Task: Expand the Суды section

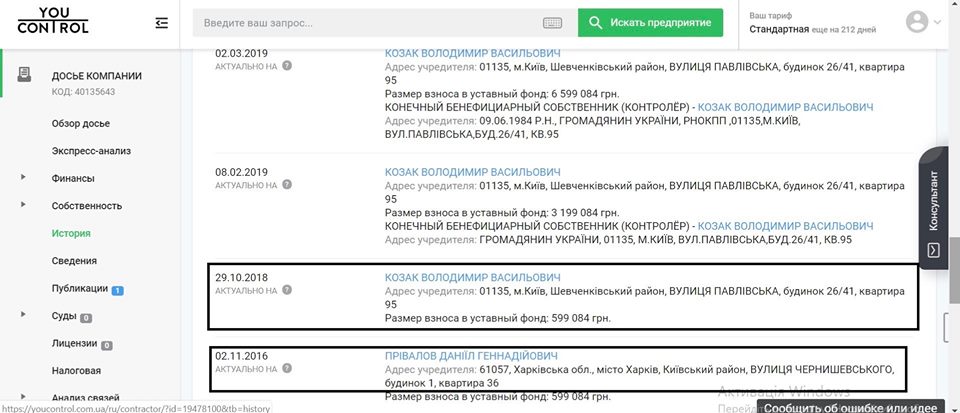Action: (23, 316)
